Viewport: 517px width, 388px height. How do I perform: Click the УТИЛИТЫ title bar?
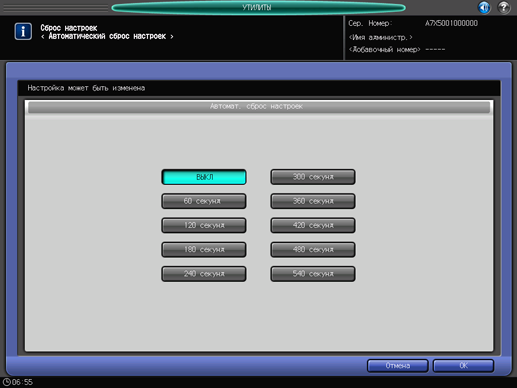click(x=258, y=7)
